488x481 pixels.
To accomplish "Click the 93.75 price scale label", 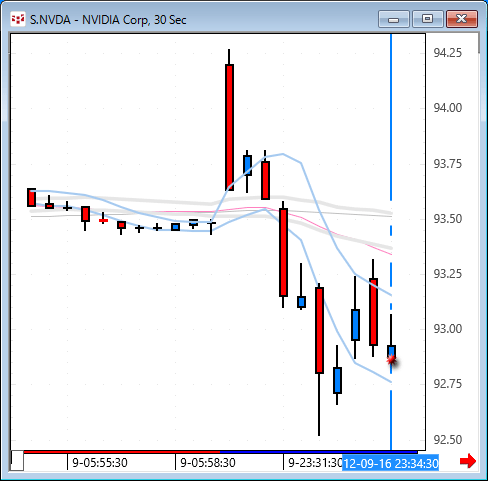I will coord(448,164).
